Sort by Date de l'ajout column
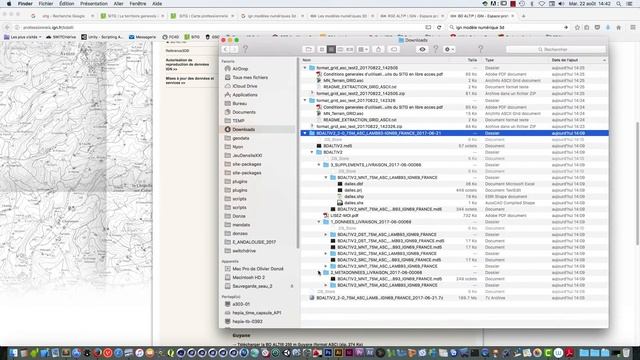This screenshot has height=360, width=640. tap(564, 60)
